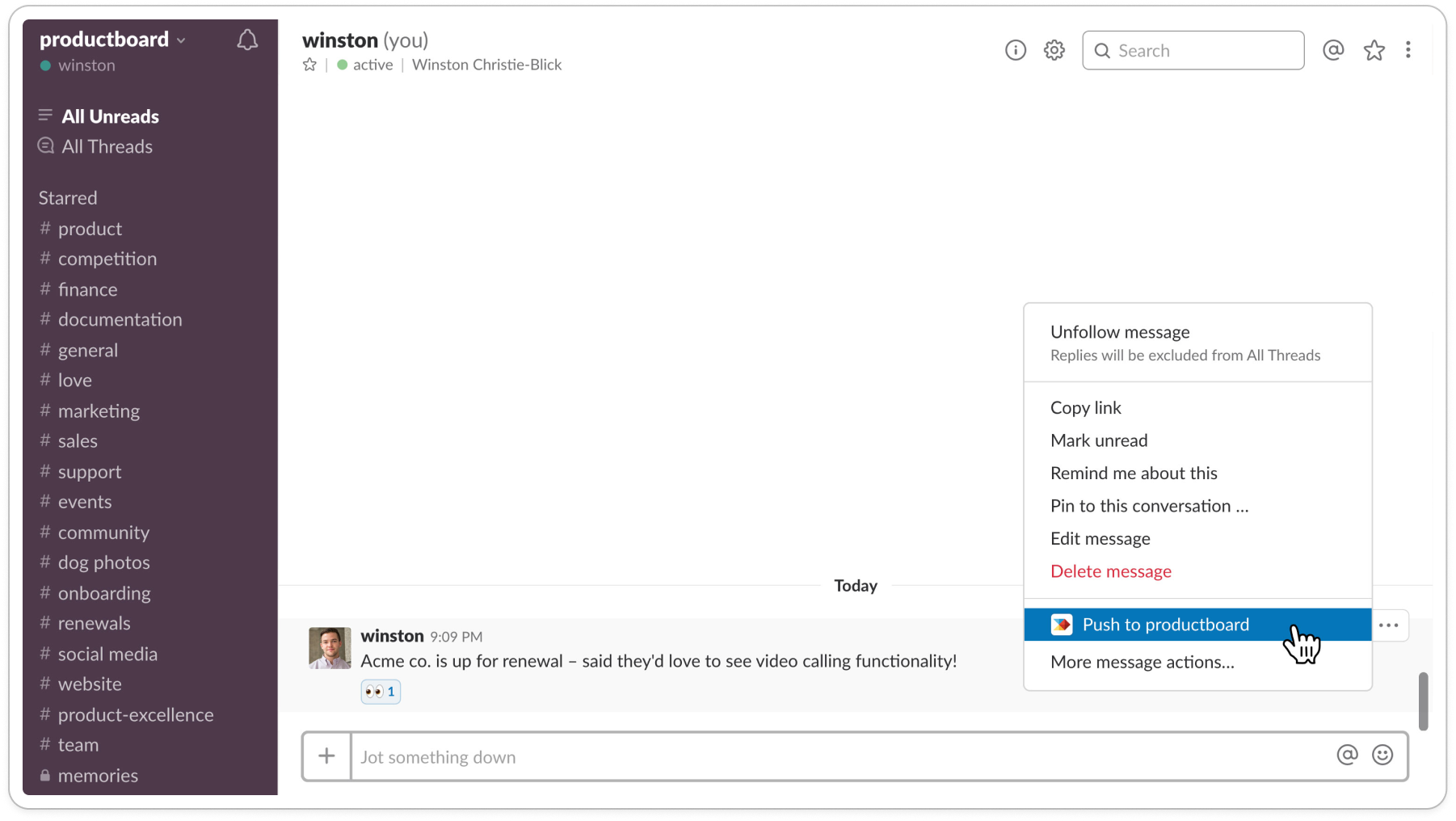Click the Starred section header
1456x821 pixels.
tap(68, 198)
